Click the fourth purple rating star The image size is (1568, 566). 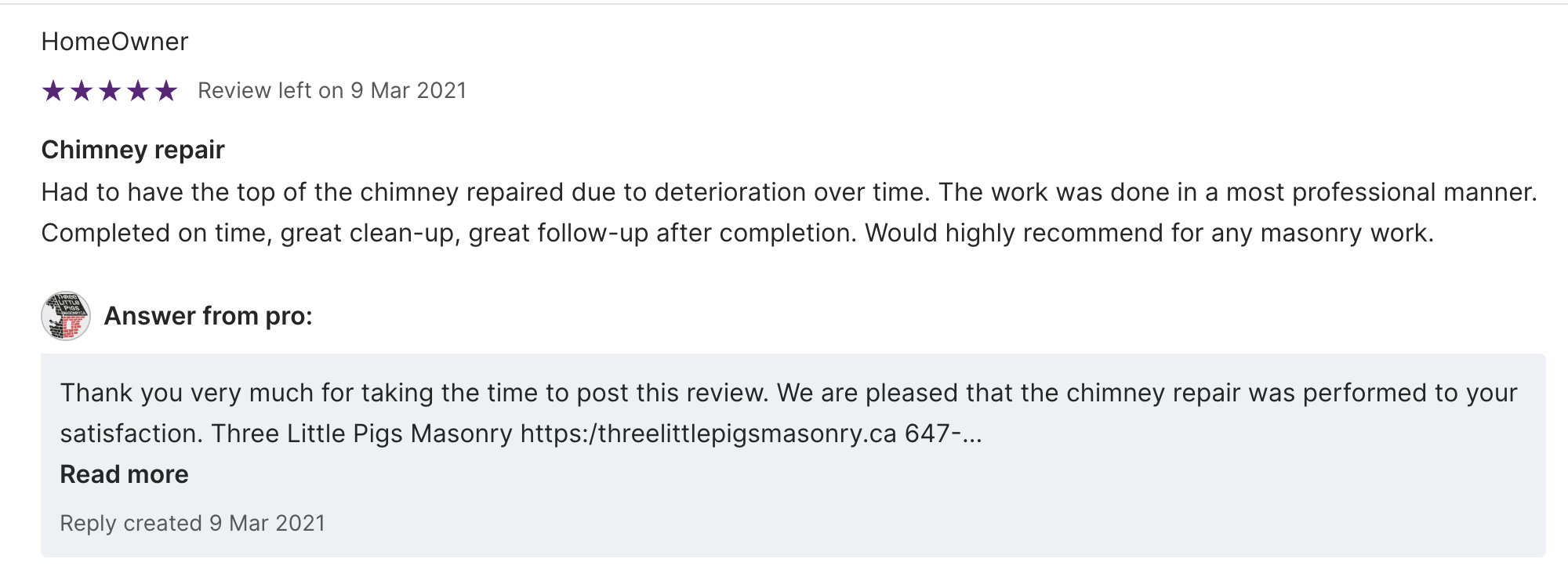138,91
